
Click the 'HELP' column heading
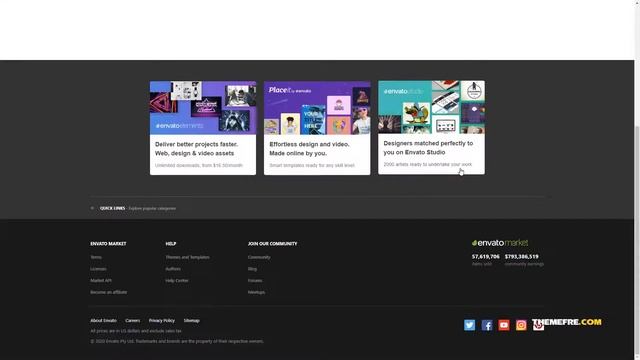(x=171, y=244)
